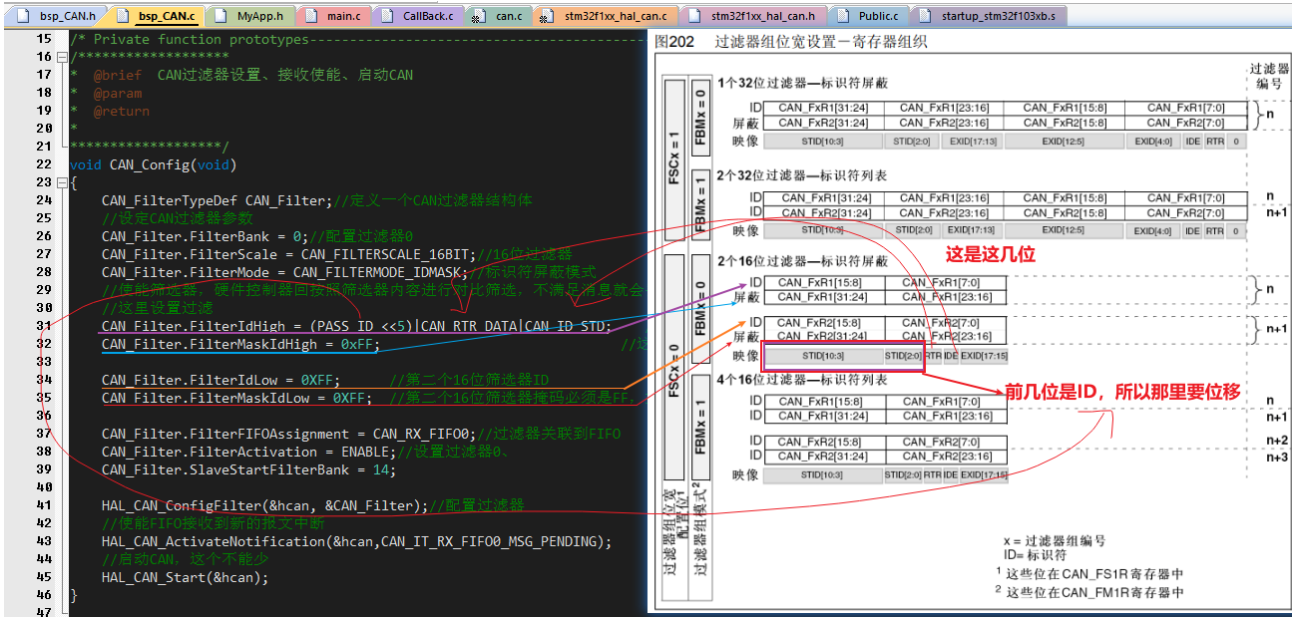The width and height of the screenshot is (1300, 618).
Task: Click the 'CAN_Filter.FilterBank = 0;' line
Action: coord(257,237)
